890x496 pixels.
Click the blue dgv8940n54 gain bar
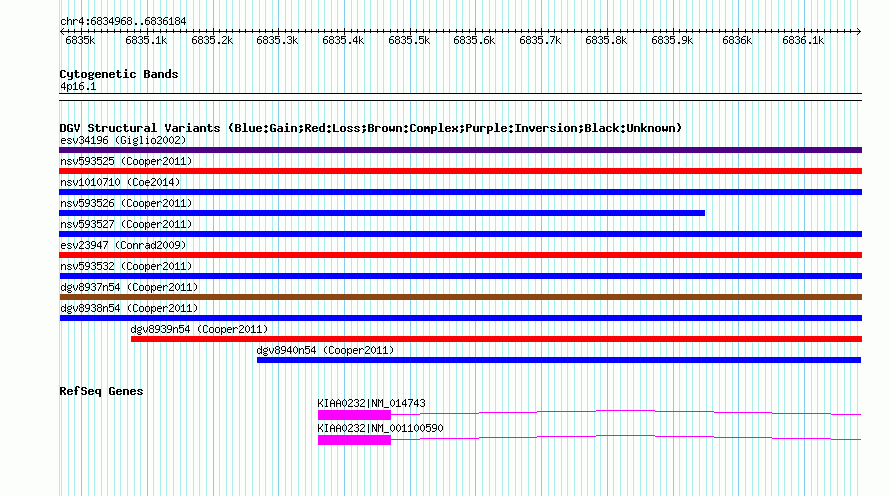tap(559, 360)
